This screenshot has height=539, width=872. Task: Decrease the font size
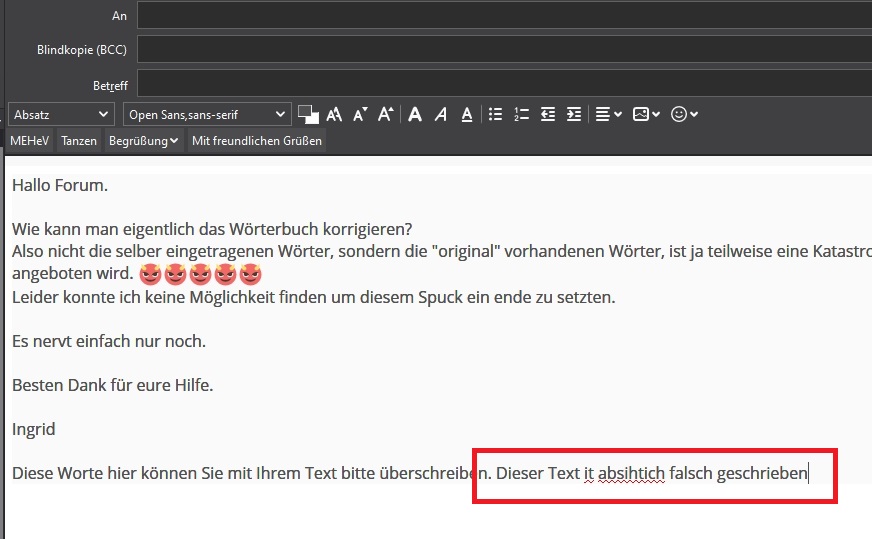point(360,115)
